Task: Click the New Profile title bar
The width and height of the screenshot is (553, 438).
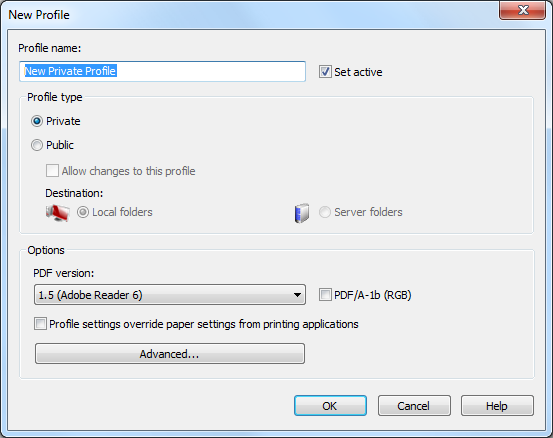Action: click(x=247, y=14)
